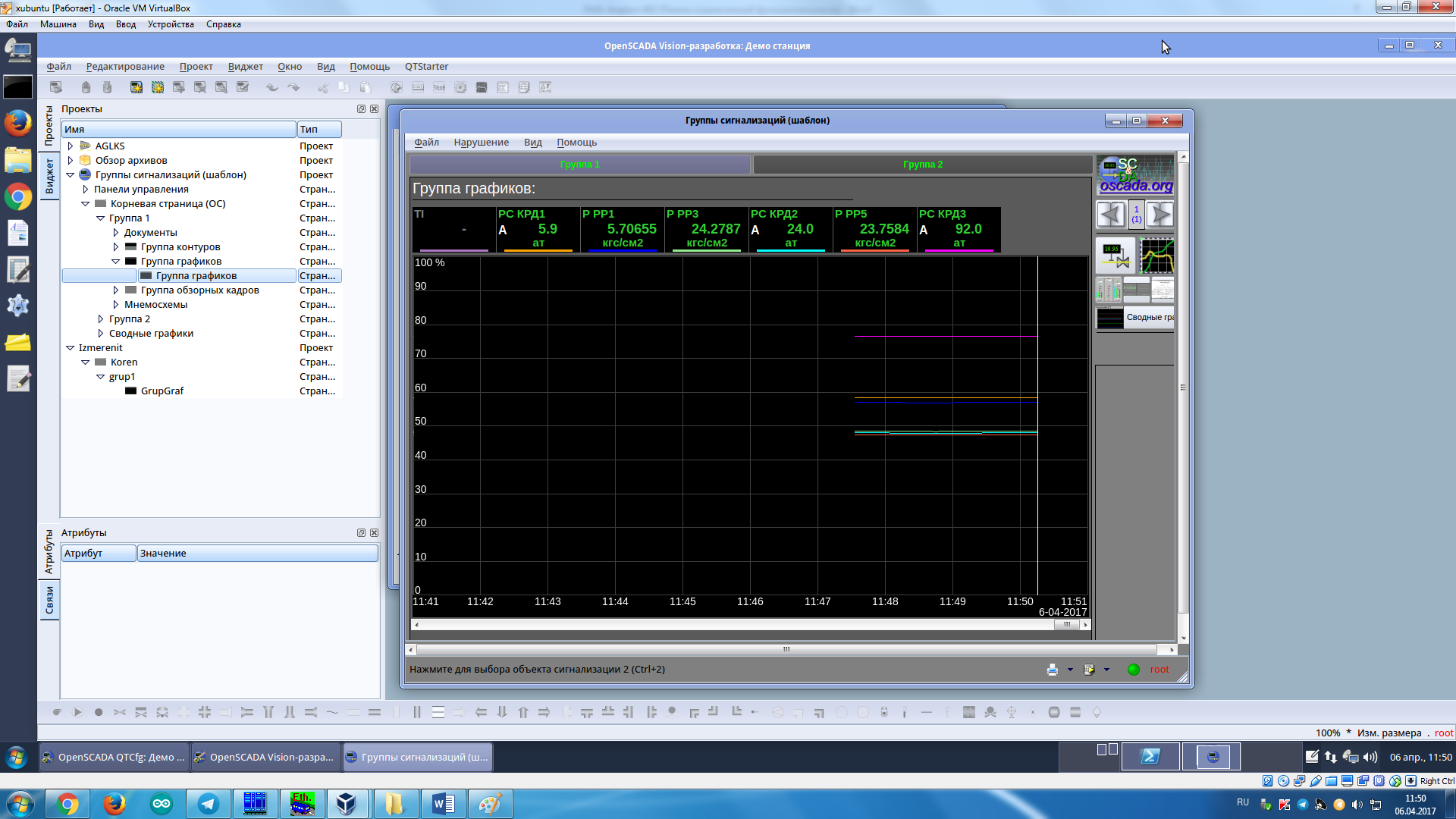Open the print dropdown arrow
1456x819 pixels.
pos(1070,670)
